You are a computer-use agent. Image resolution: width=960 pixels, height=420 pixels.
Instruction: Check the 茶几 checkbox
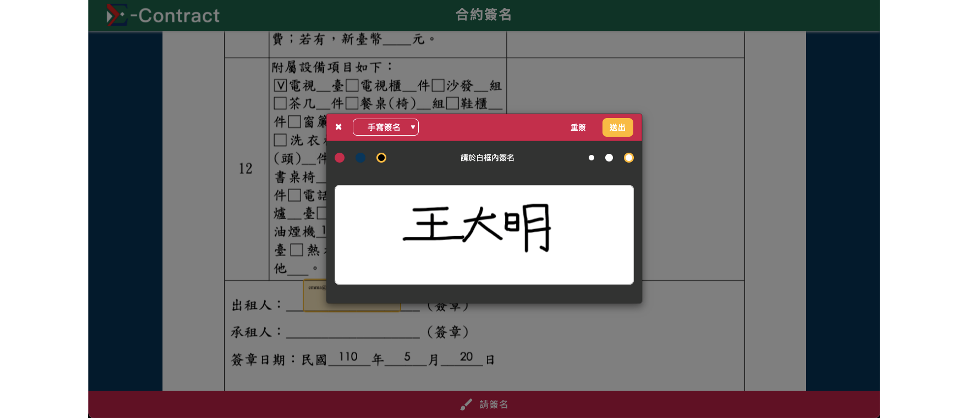280,103
